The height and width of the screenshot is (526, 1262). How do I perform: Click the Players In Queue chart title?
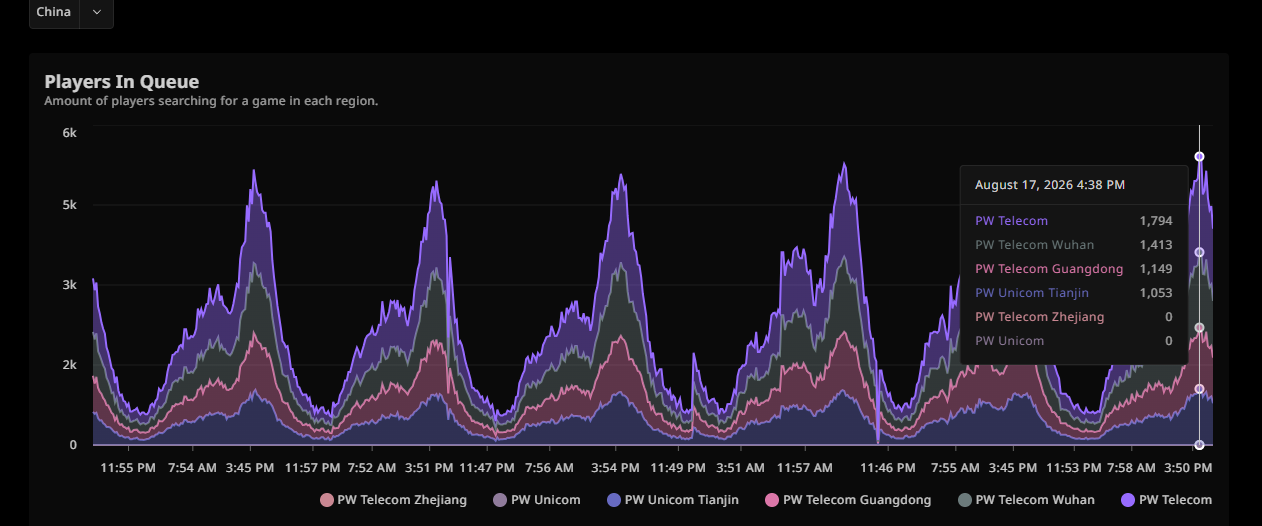coord(122,82)
